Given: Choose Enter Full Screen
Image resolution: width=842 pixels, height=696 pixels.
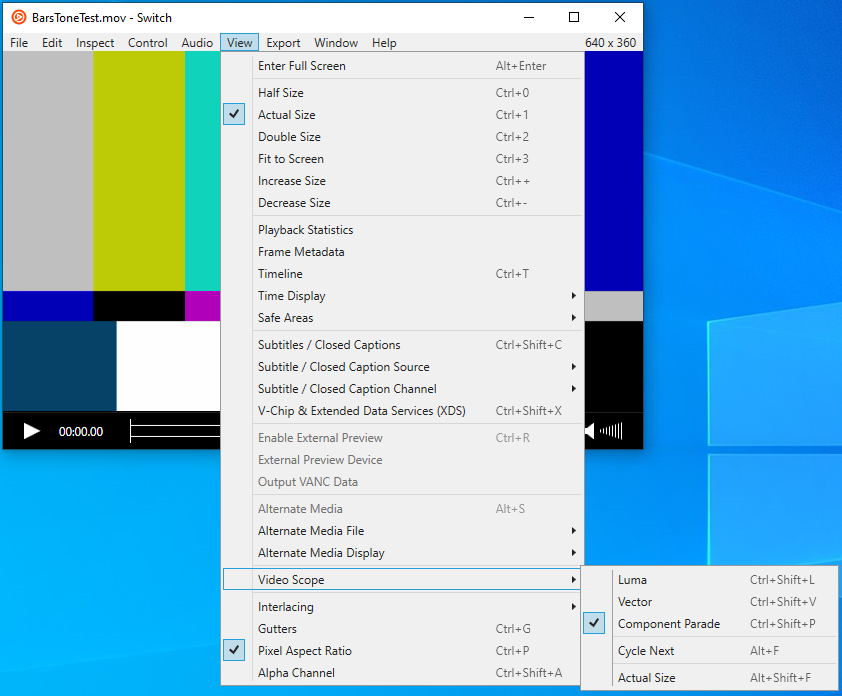Looking at the screenshot, I should click(402, 66).
